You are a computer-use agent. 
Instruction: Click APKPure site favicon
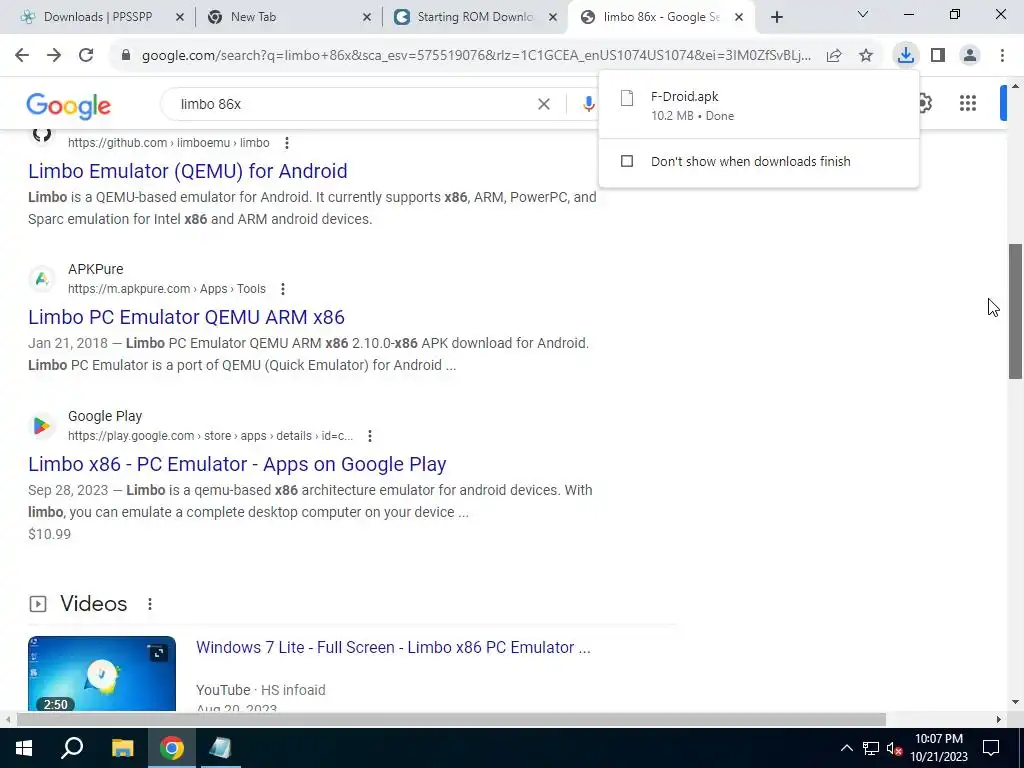[x=42, y=279]
